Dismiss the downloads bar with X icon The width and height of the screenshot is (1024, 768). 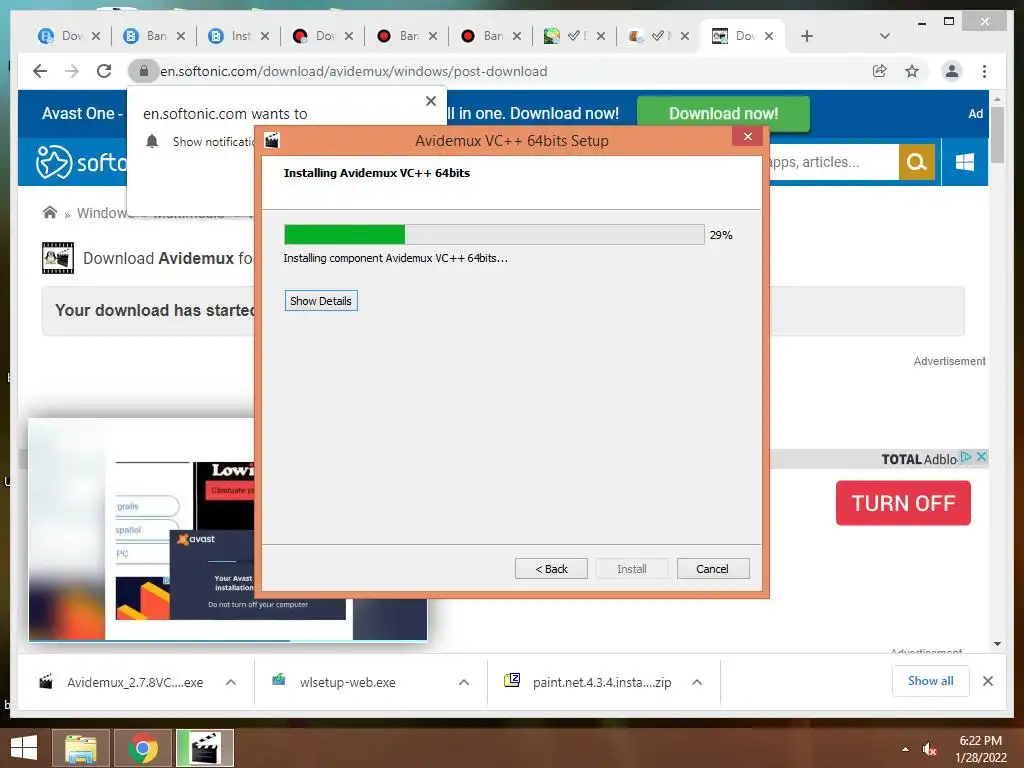click(988, 681)
